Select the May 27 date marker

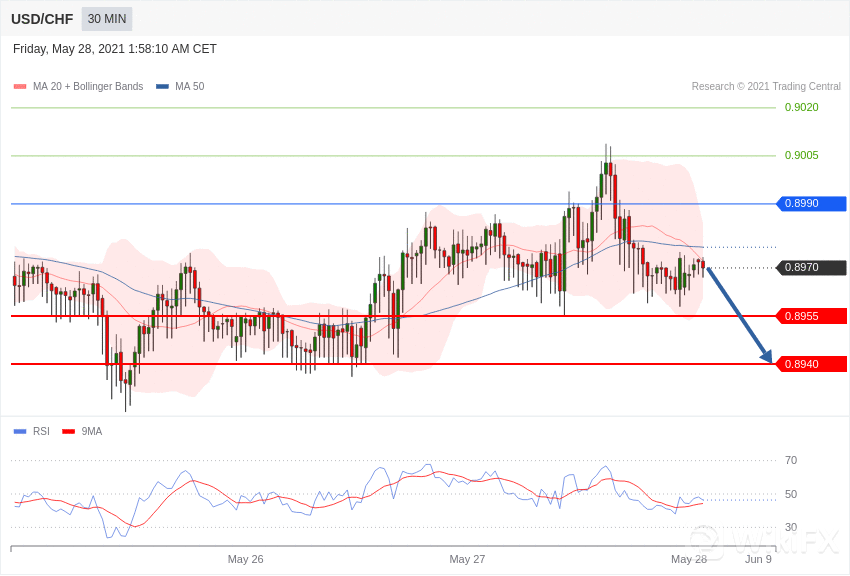pyautogui.click(x=467, y=559)
